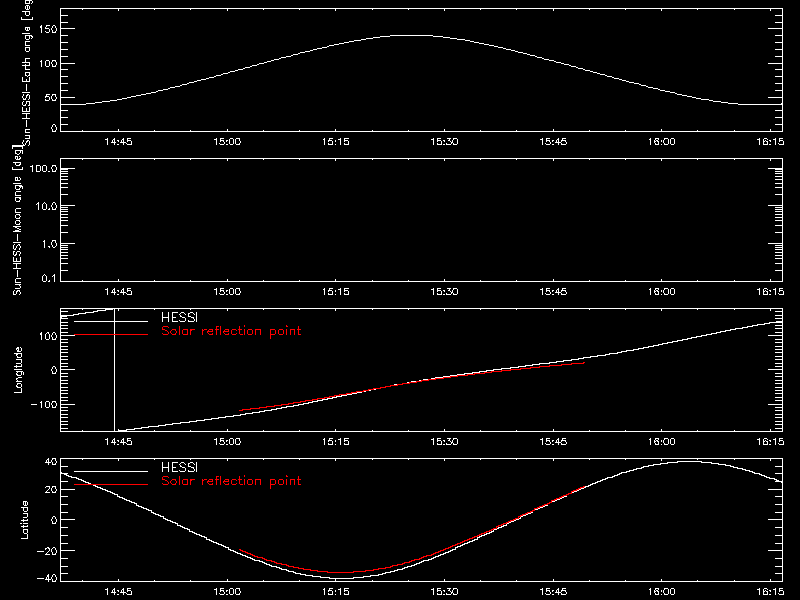The height and width of the screenshot is (600, 800).
Task: Click white HESSI legend line in Longitude plot
Action: click(x=111, y=321)
